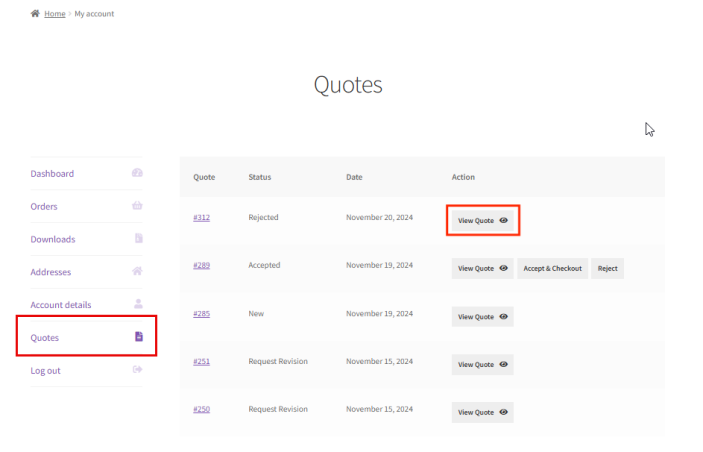Screen dimensions: 703x452
Task: Open quote #312 link
Action: click(x=201, y=217)
